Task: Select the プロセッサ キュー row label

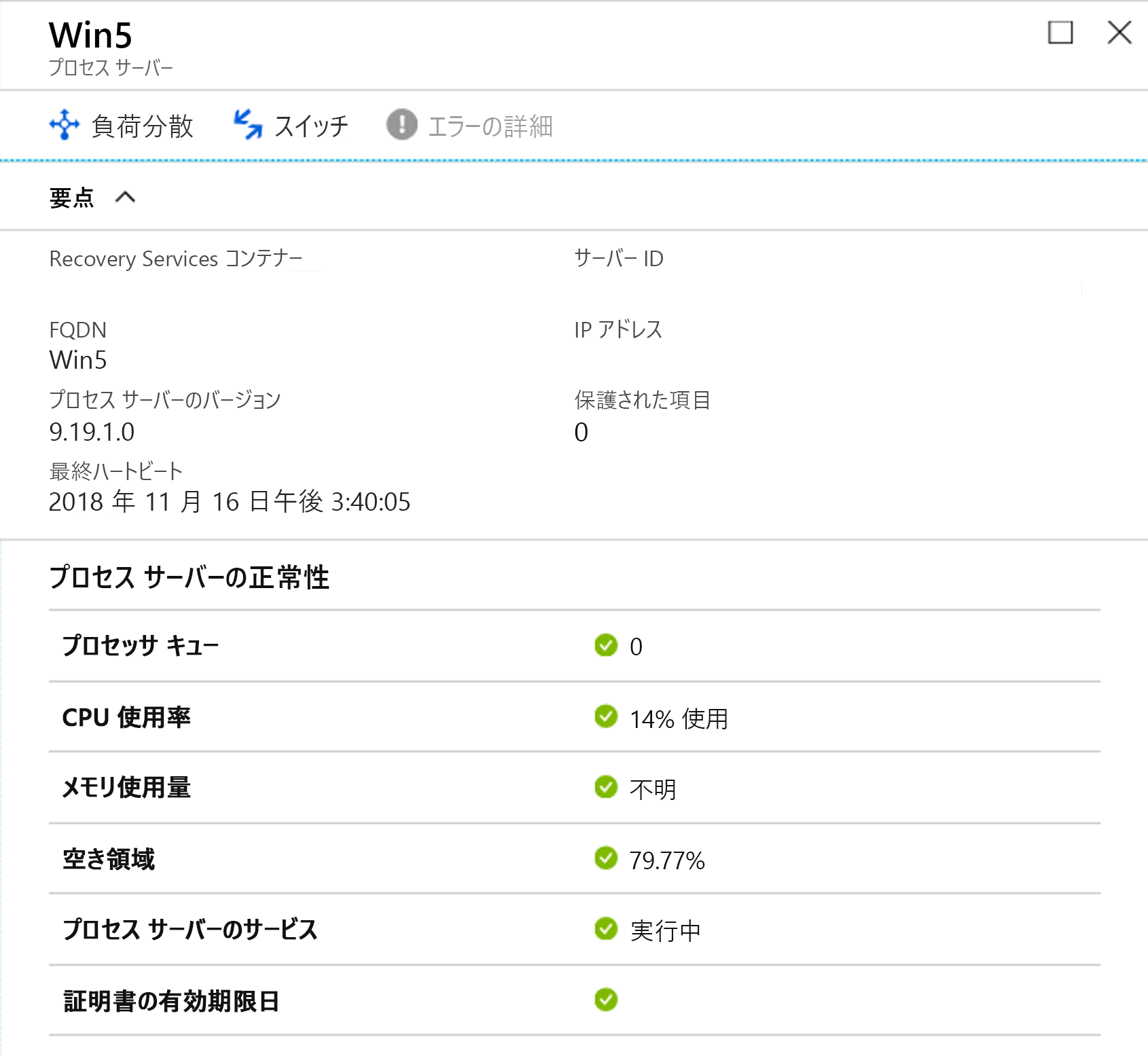Action: click(141, 645)
